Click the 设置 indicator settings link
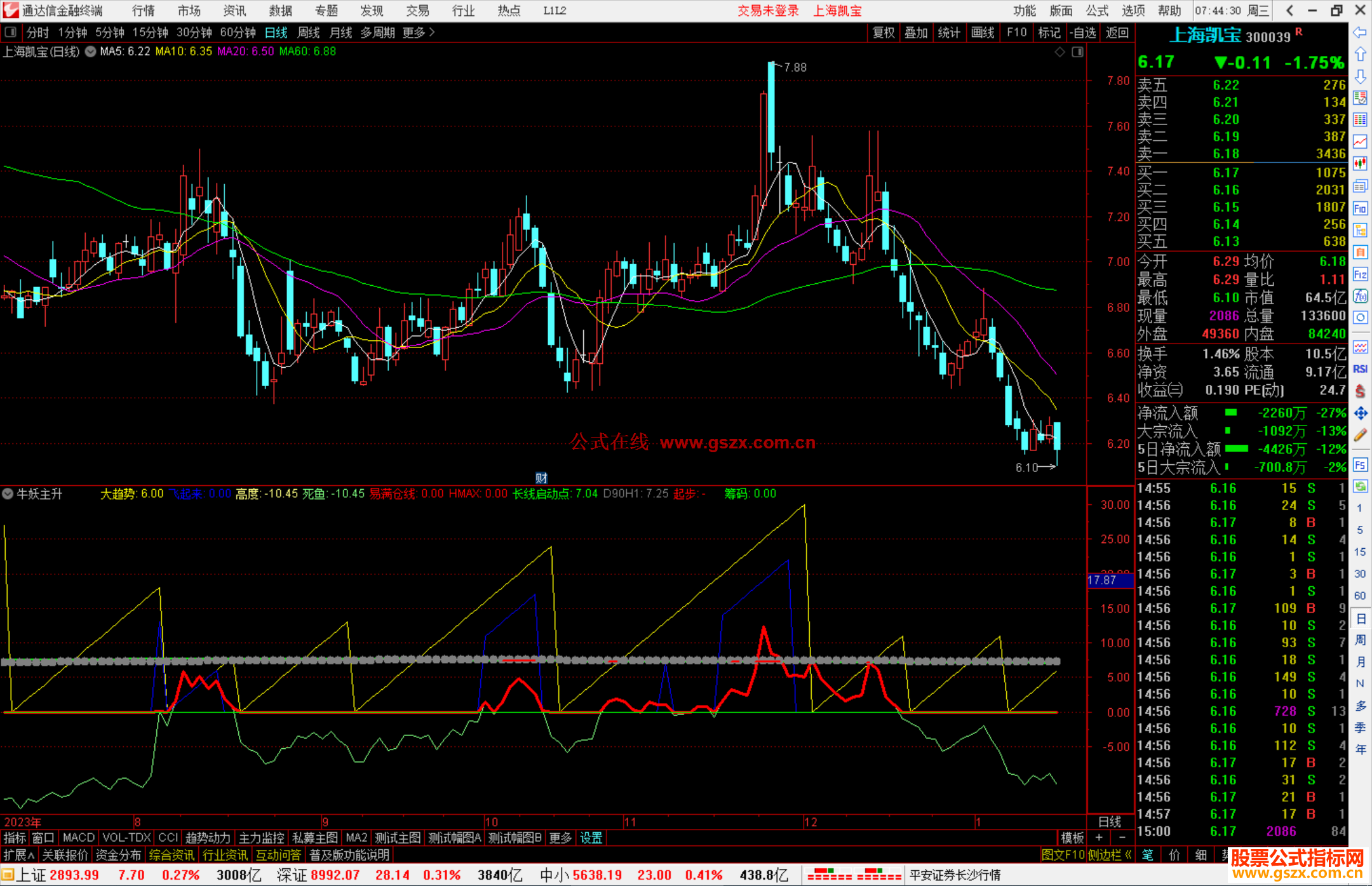Image resolution: width=1372 pixels, height=886 pixels. tap(591, 838)
